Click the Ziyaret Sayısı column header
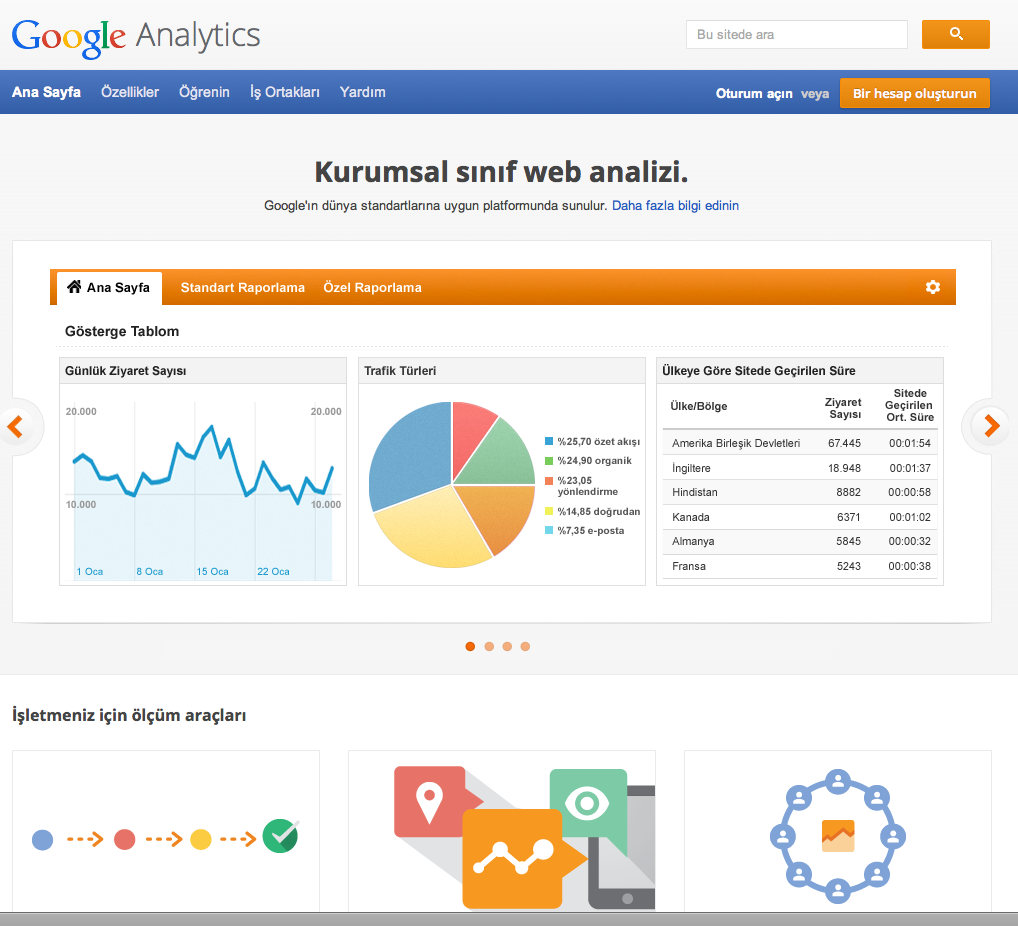 pos(843,408)
